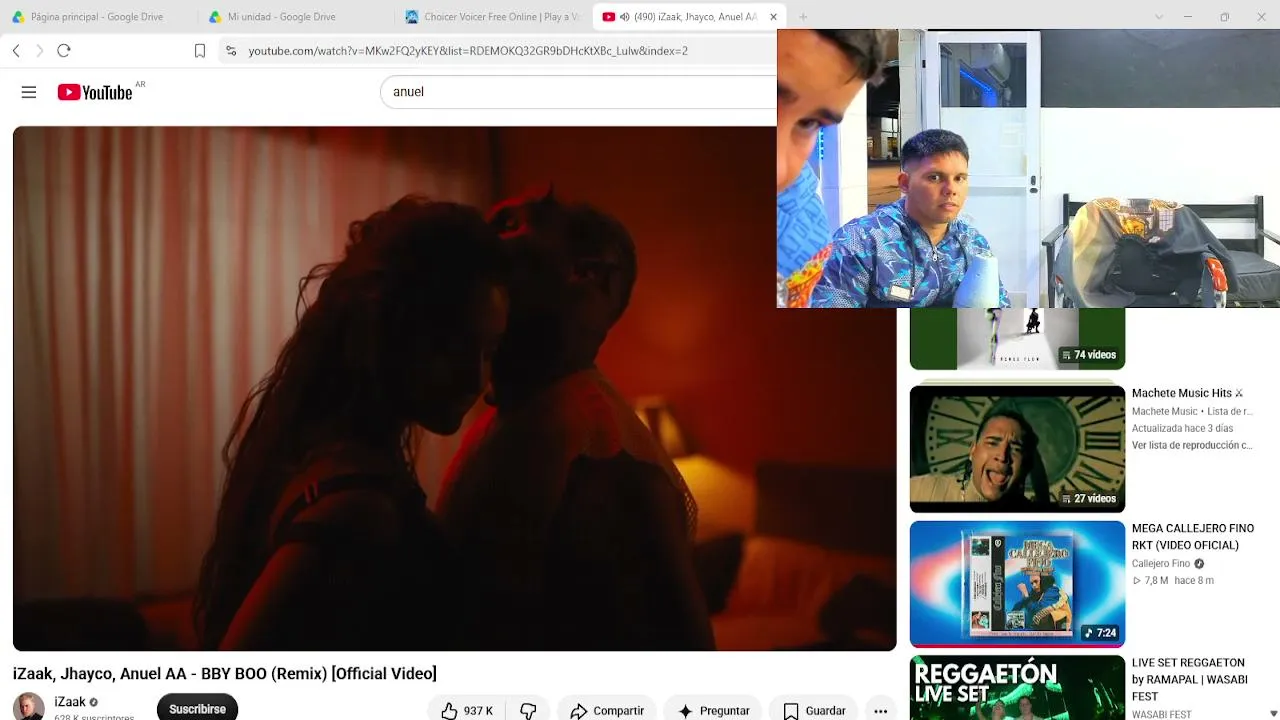Open MEGA CALLEJERO FINO RKT video thumbnail
Viewport: 1280px width, 720px height.
pyautogui.click(x=1017, y=584)
